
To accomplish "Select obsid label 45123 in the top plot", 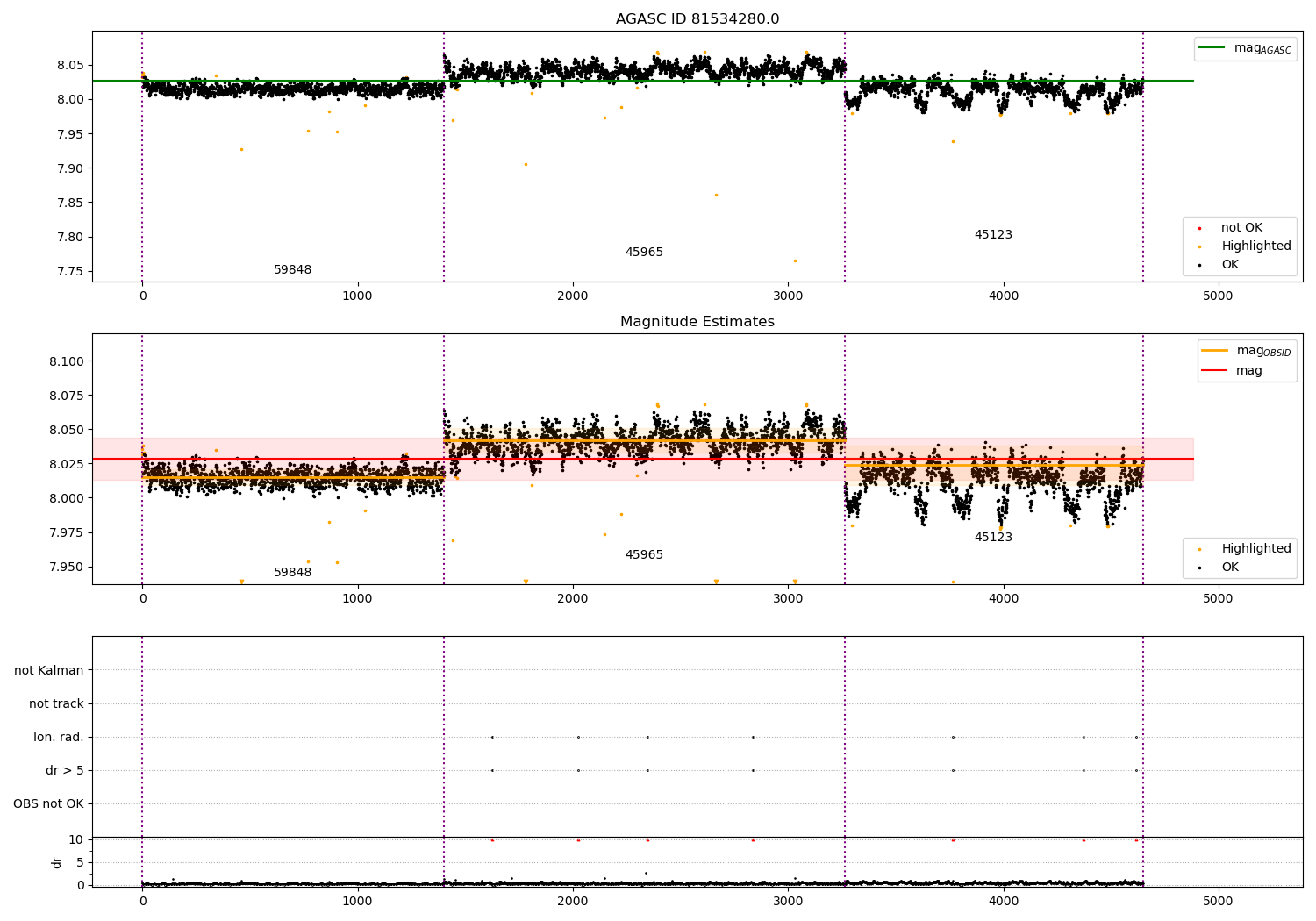I will pyautogui.click(x=993, y=235).
